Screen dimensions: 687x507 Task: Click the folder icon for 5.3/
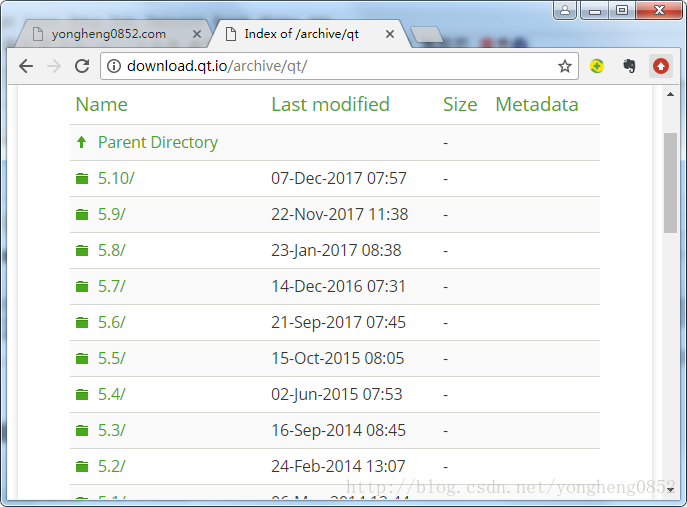[82, 430]
